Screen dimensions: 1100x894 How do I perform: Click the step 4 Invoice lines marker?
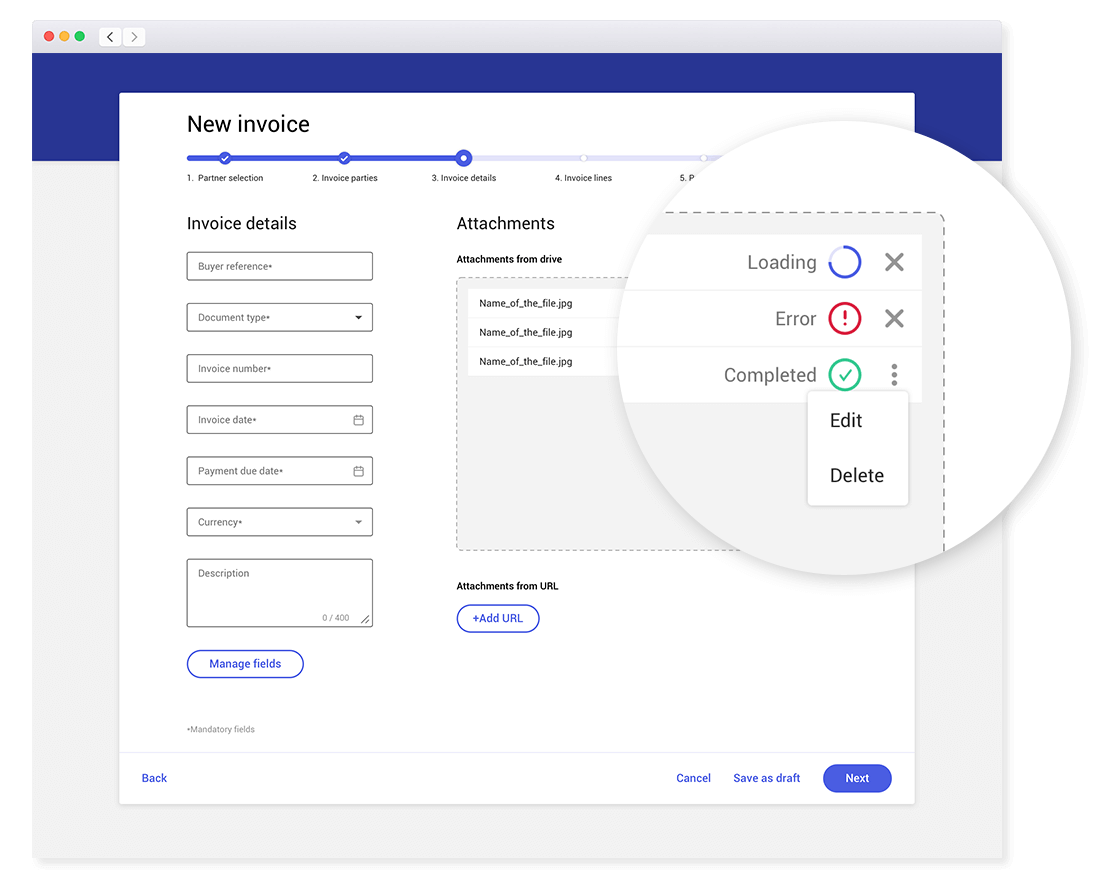point(583,158)
